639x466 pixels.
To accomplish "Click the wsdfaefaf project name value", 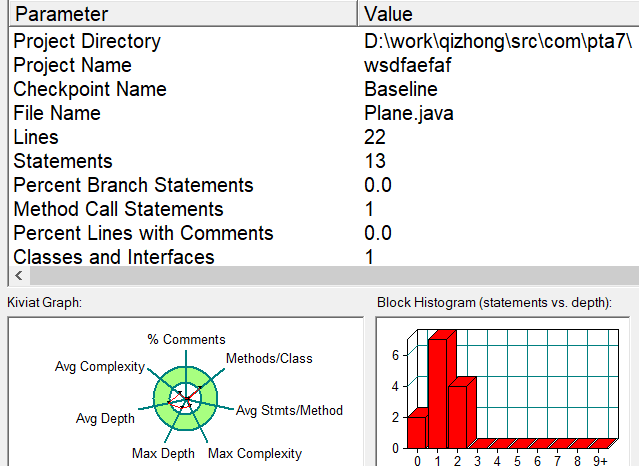I will click(408, 65).
